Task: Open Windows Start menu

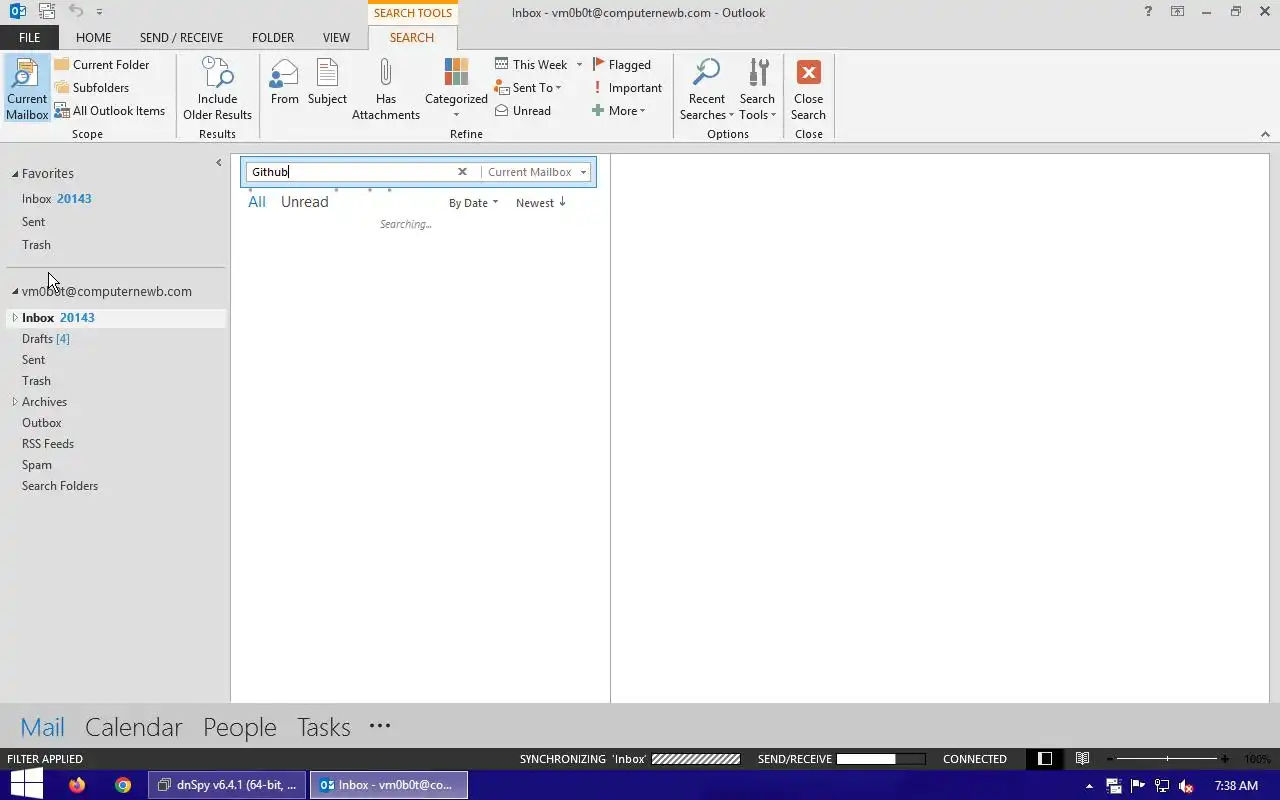Action: (26, 785)
